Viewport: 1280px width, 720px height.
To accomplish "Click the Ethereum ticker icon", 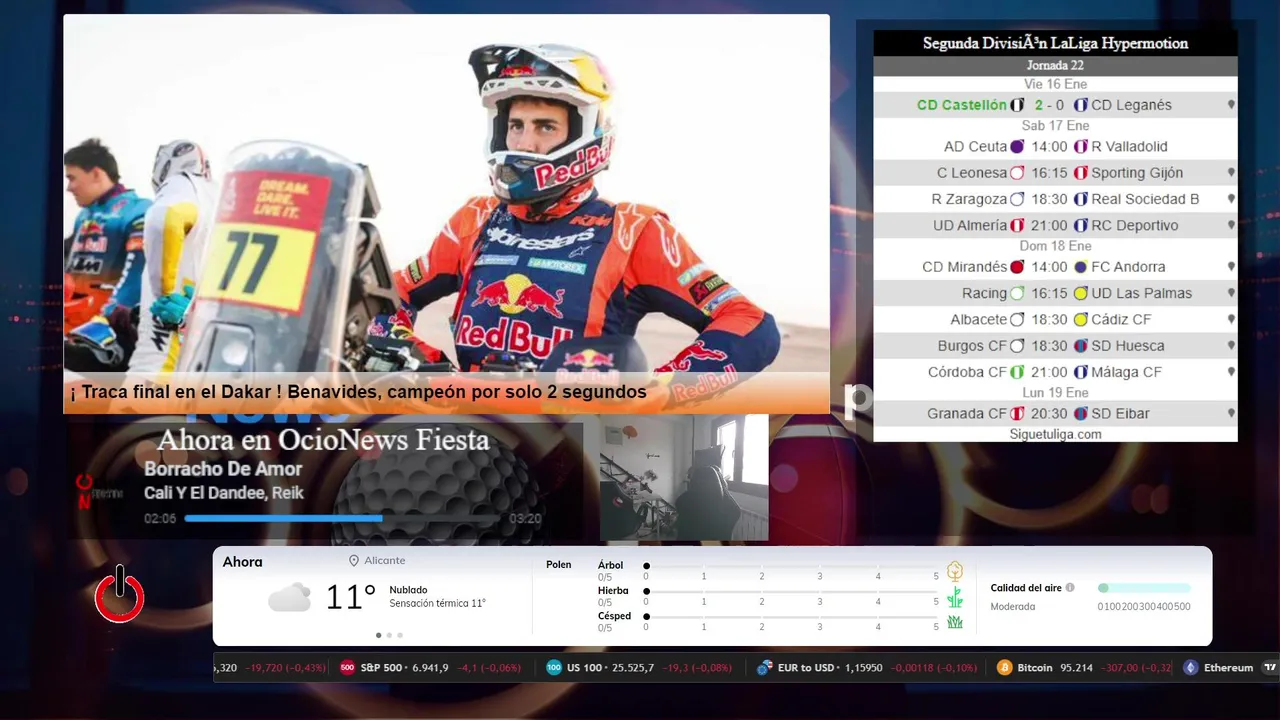I will [x=1190, y=667].
